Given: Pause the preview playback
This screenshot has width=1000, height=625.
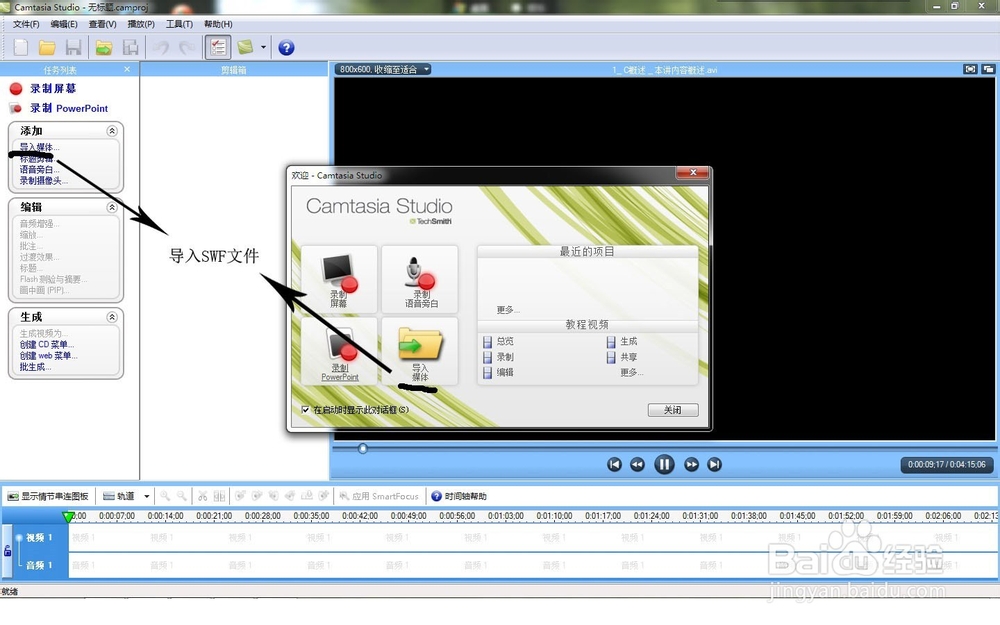Looking at the screenshot, I should pos(664,464).
